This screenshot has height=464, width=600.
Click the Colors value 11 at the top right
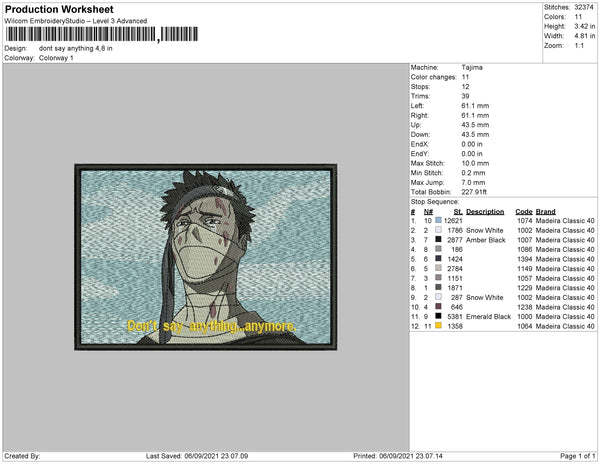[578, 17]
